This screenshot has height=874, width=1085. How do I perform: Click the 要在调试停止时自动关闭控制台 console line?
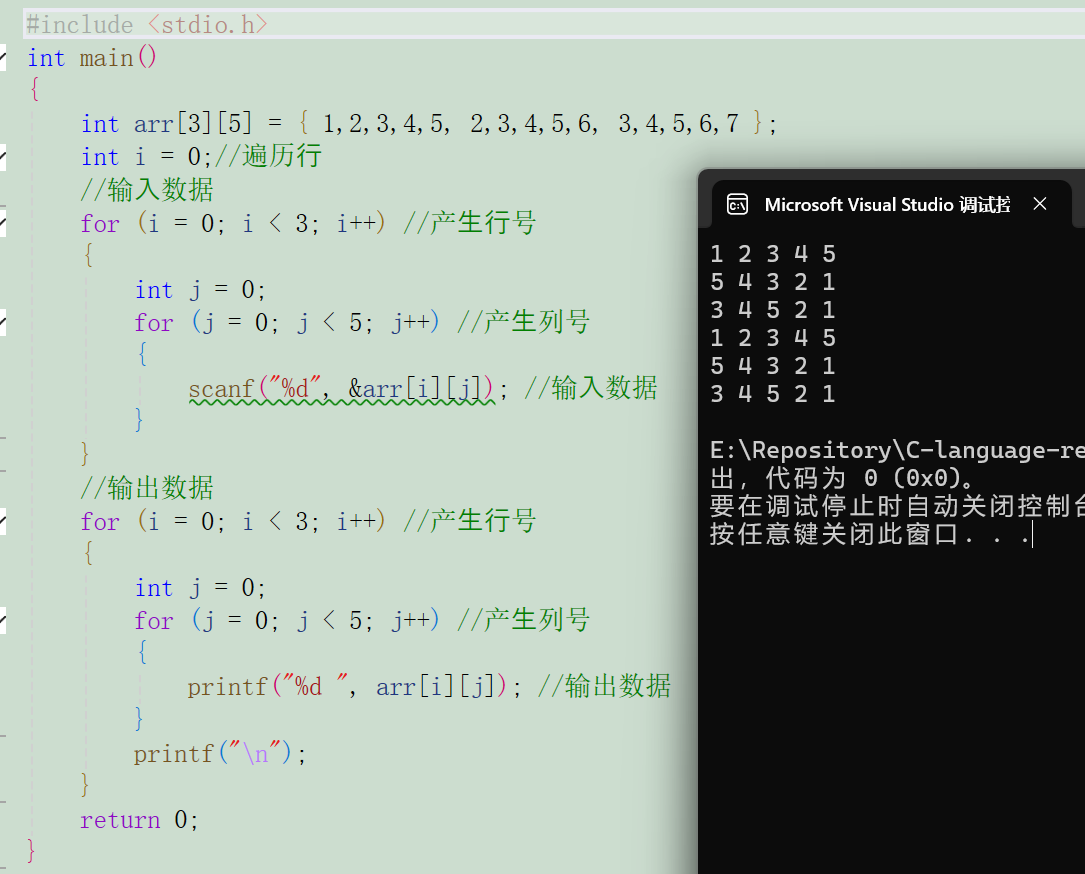[897, 507]
